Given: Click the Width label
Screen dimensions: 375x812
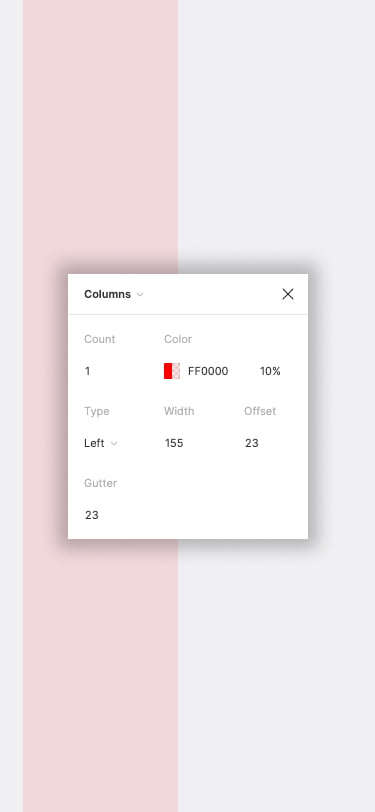Looking at the screenshot, I should [x=179, y=411].
